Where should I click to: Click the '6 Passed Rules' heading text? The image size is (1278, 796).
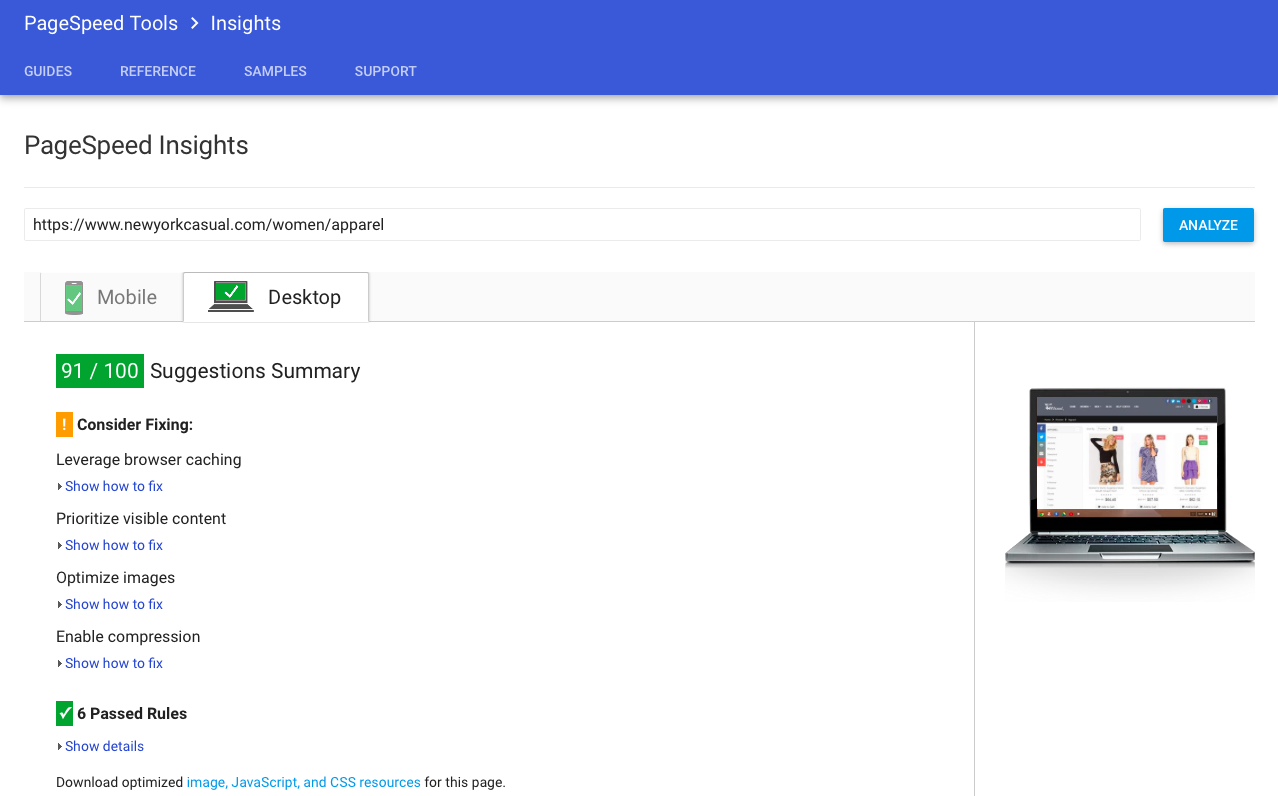[x=132, y=714]
